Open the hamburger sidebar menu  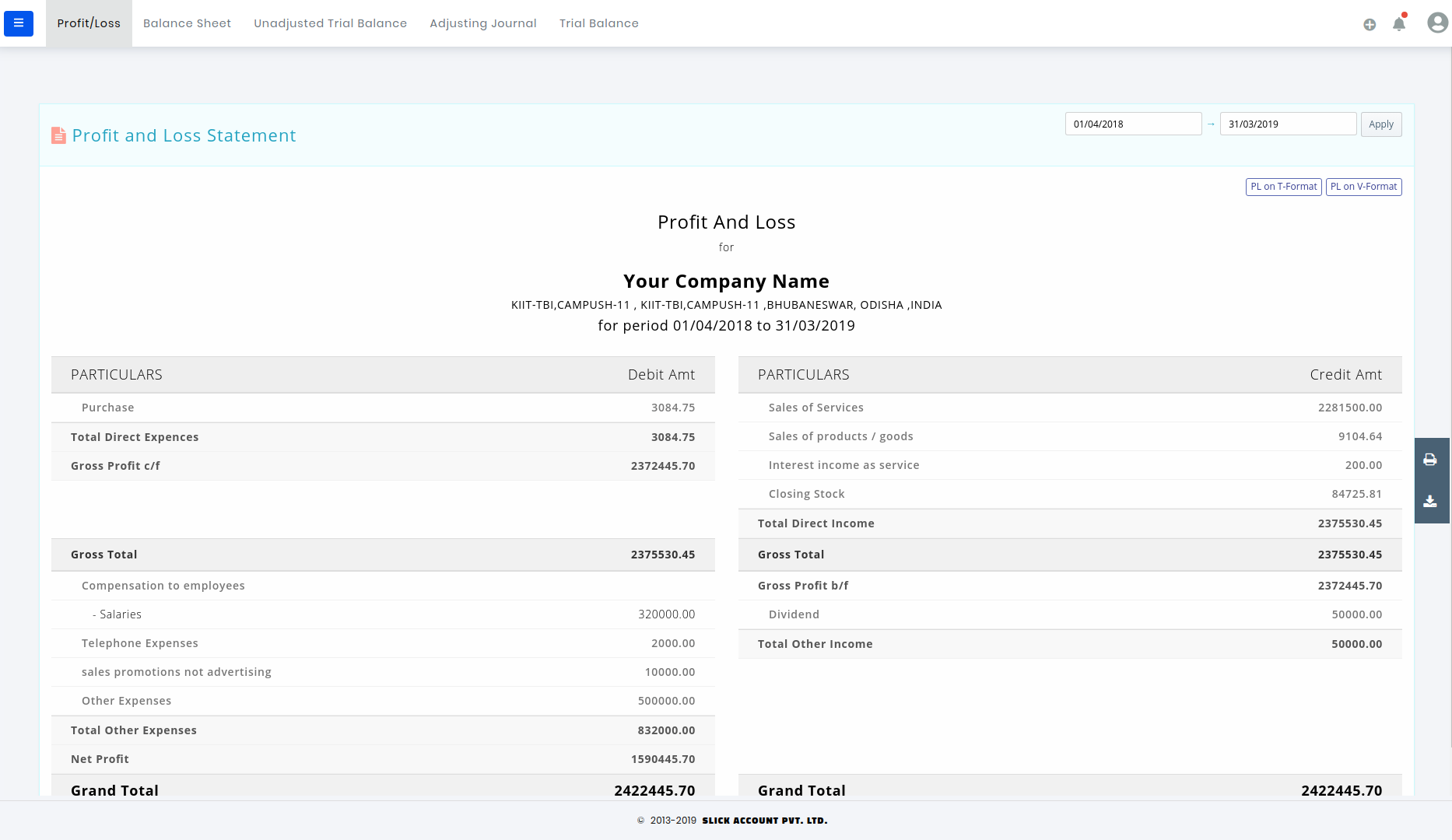pyautogui.click(x=19, y=23)
